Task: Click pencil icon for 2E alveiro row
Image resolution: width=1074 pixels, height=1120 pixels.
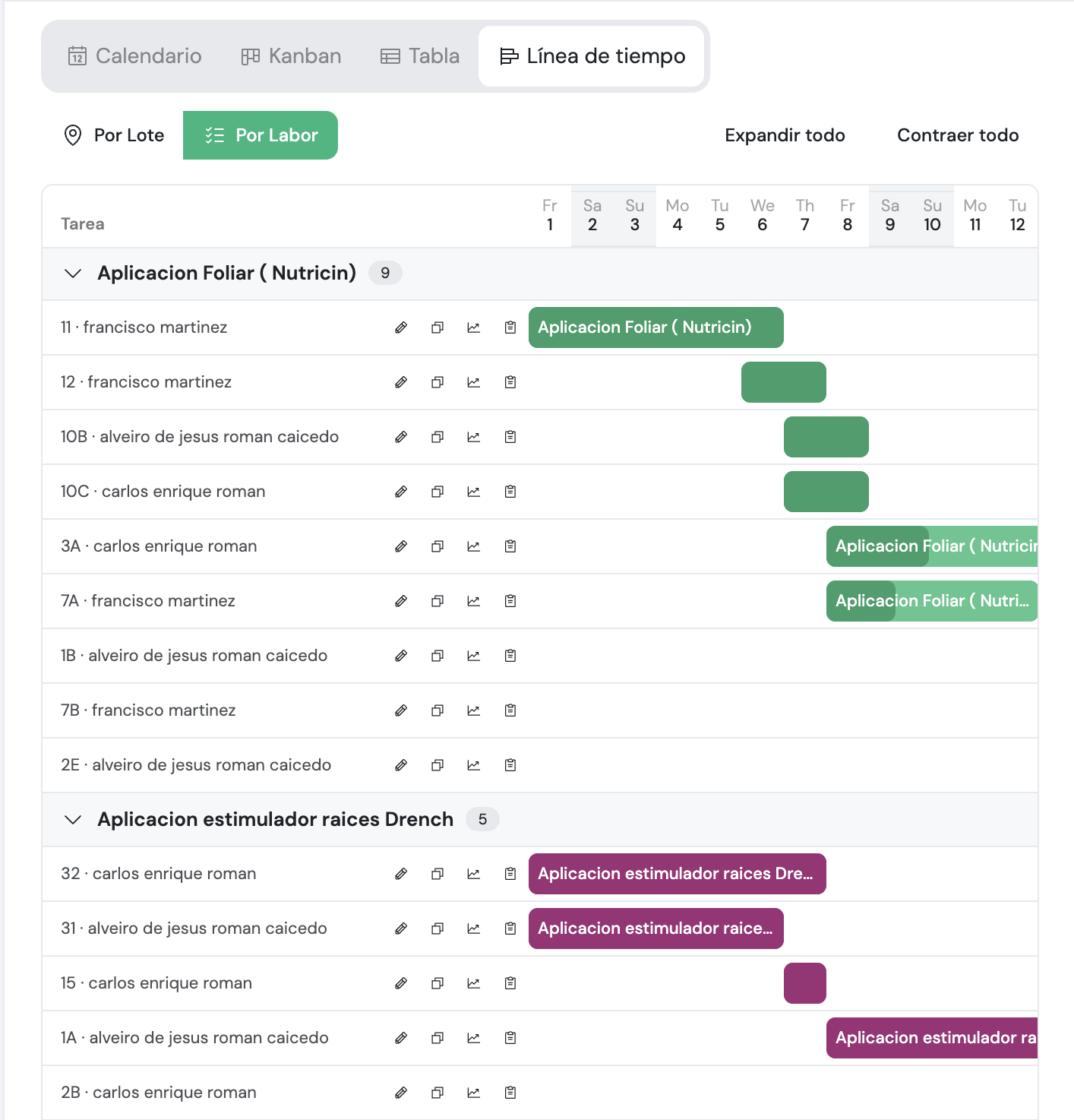Action: coord(401,765)
